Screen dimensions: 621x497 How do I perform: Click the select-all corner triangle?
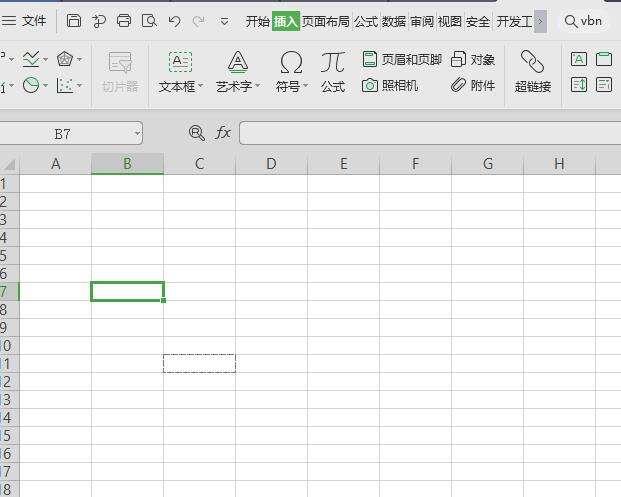(10, 164)
